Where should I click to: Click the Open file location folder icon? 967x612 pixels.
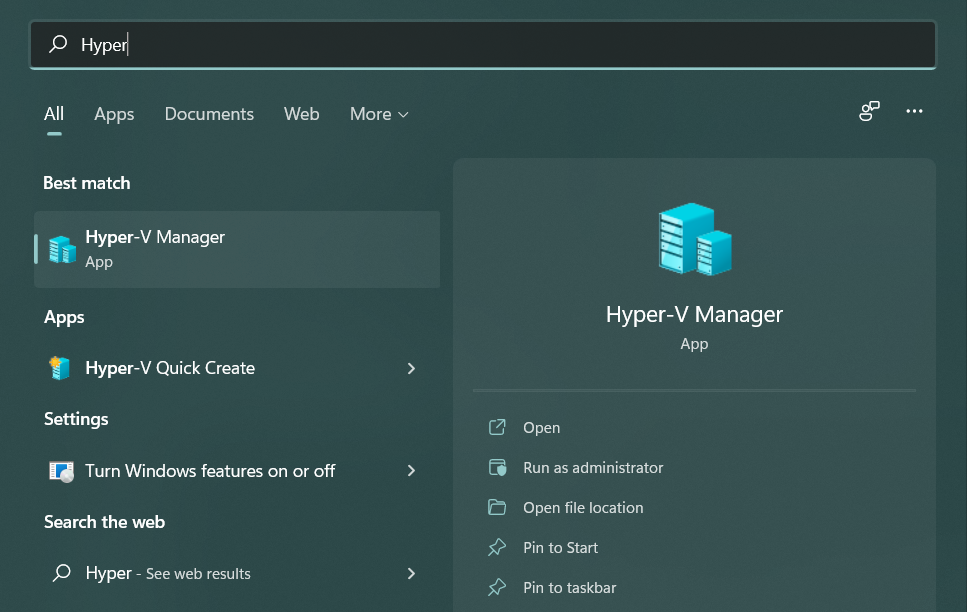[497, 507]
